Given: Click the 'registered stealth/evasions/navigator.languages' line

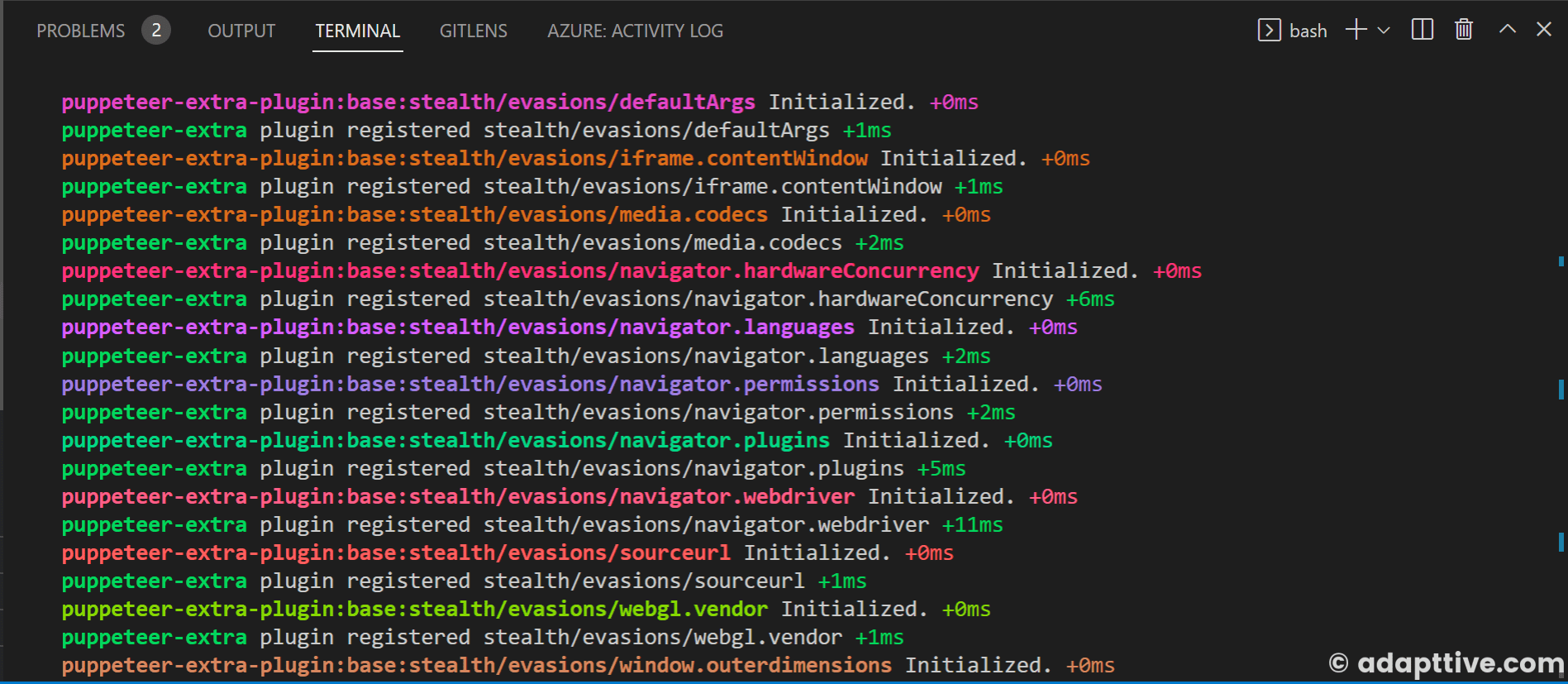Looking at the screenshot, I should (526, 356).
